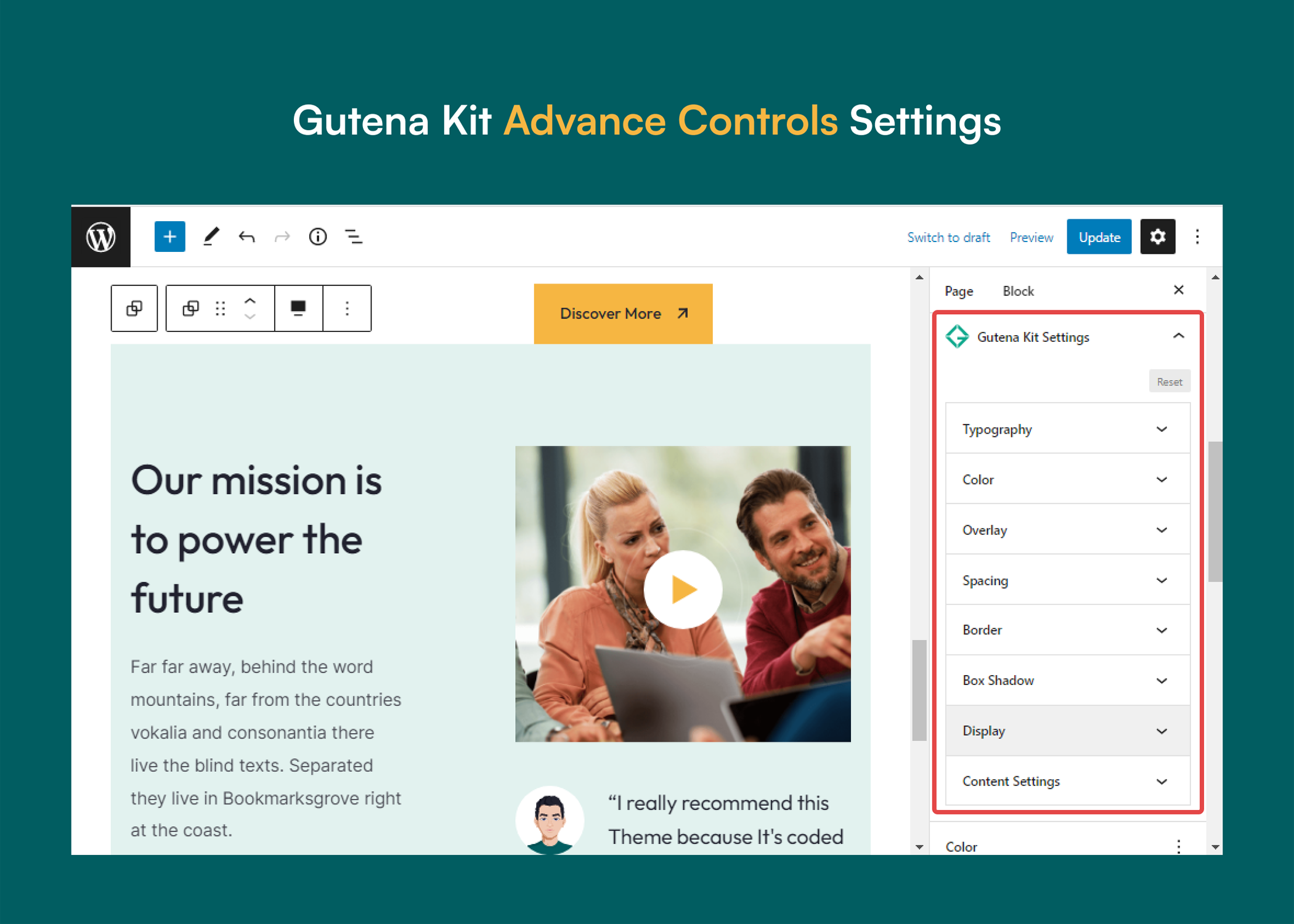Click the sidebar scrollbar thumb

point(1215,511)
